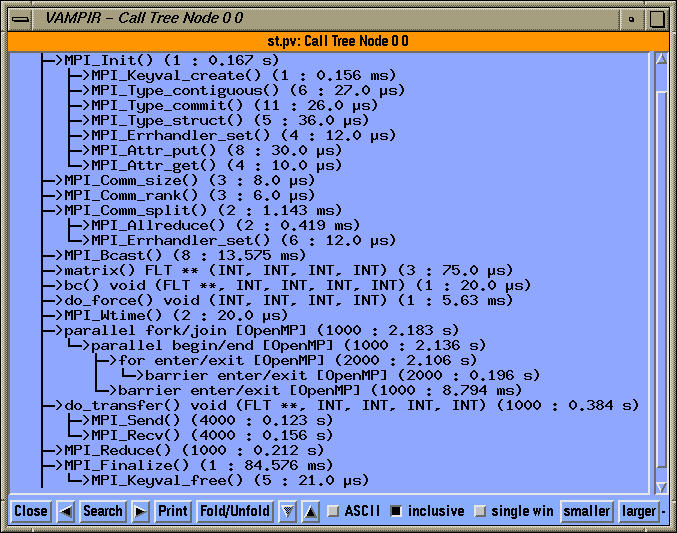Image resolution: width=677 pixels, height=533 pixels.
Task: Click the Print button
Action: pyautogui.click(x=173, y=511)
